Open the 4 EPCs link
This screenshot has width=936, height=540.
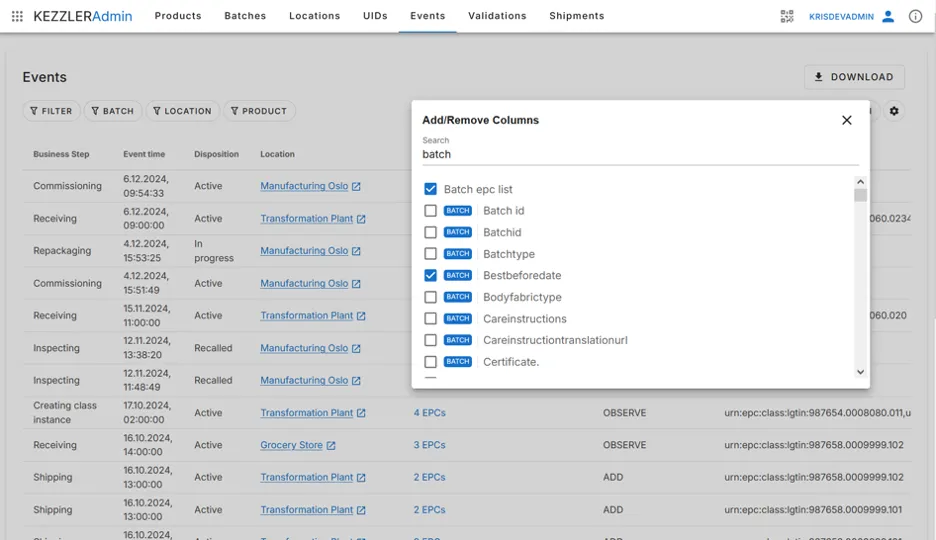(429, 413)
